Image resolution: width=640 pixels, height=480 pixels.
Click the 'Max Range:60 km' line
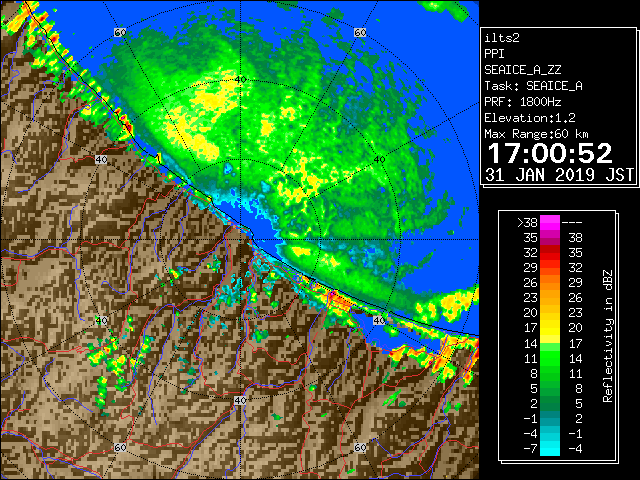point(536,134)
